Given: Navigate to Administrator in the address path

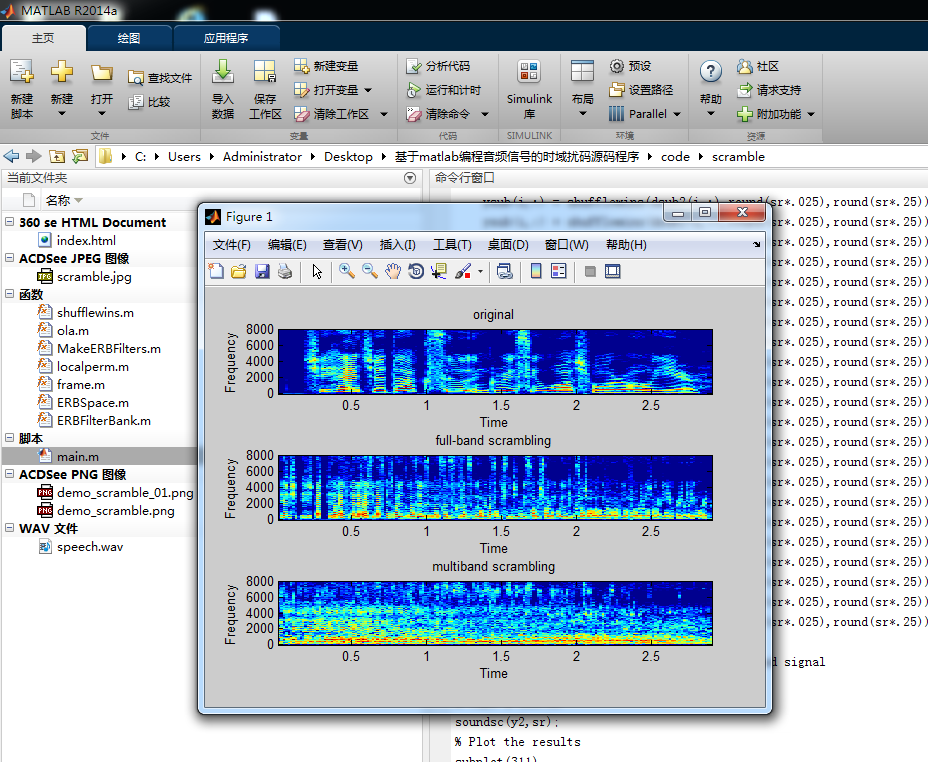Looking at the screenshot, I should click(262, 157).
